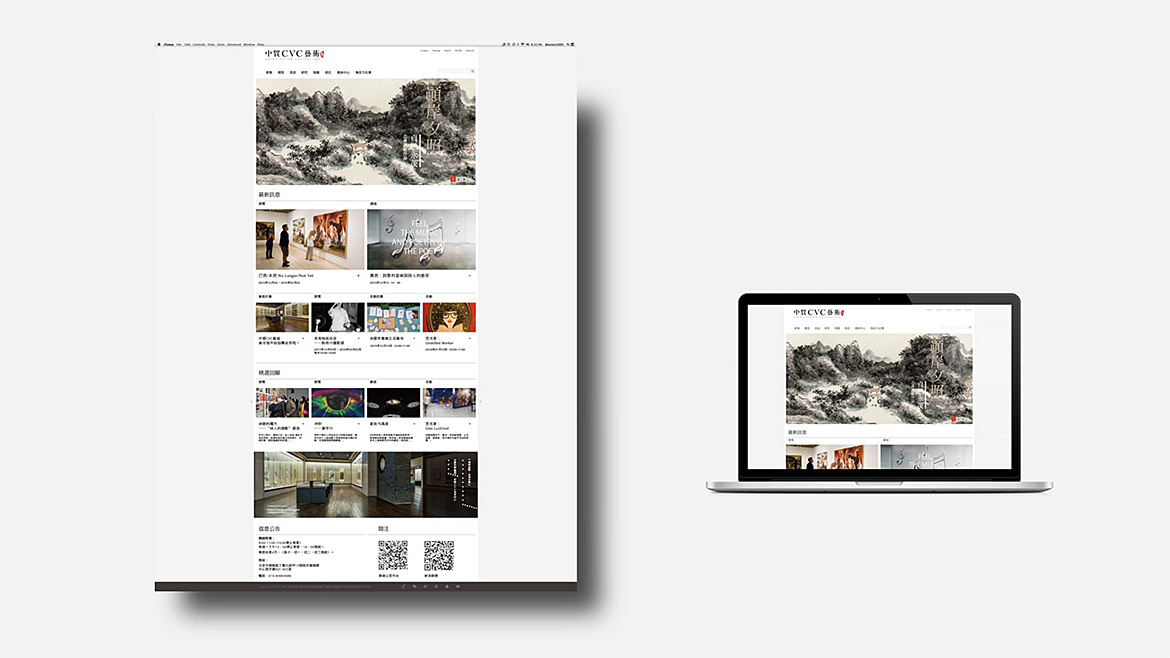Viewport: 1170px width, 658px height.
Task: Open the sticky notes board thumbnail
Action: (393, 317)
